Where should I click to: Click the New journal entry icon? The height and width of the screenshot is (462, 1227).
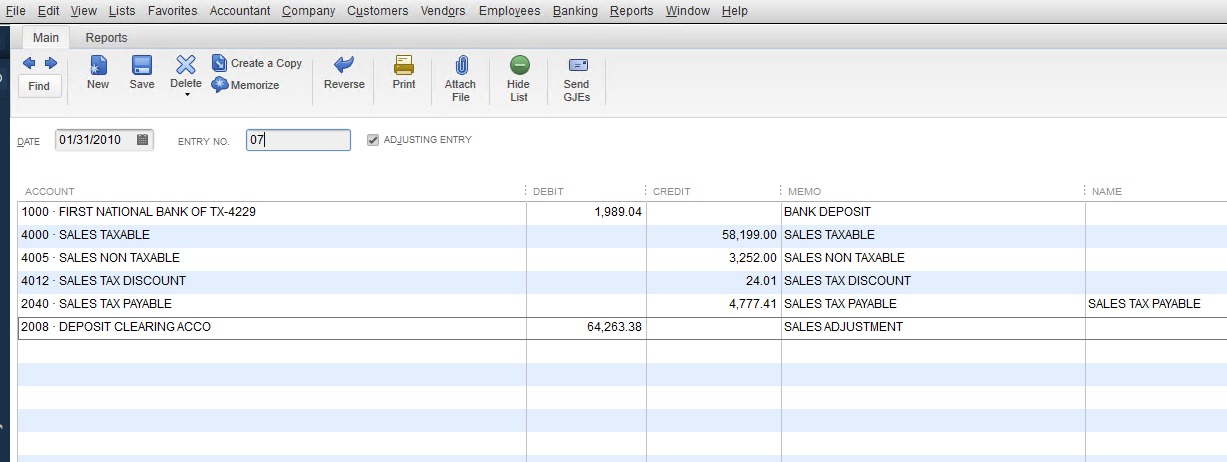(x=98, y=66)
